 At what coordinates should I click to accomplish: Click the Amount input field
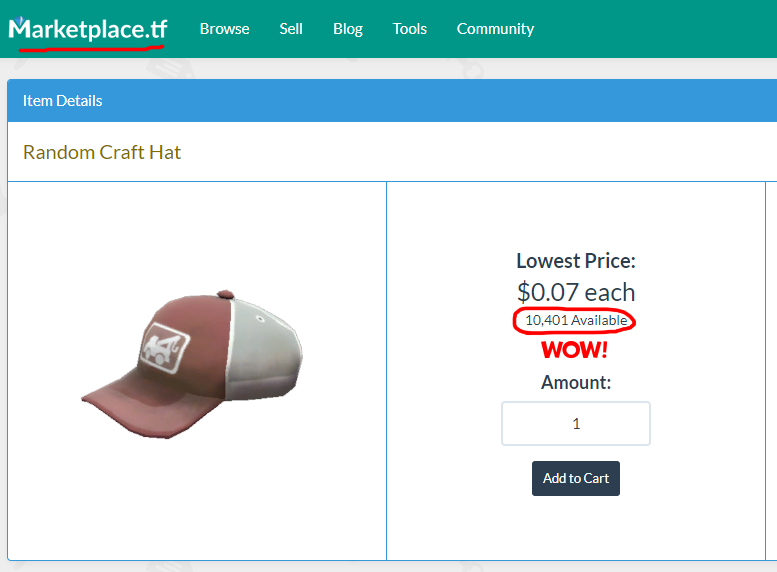(x=576, y=423)
